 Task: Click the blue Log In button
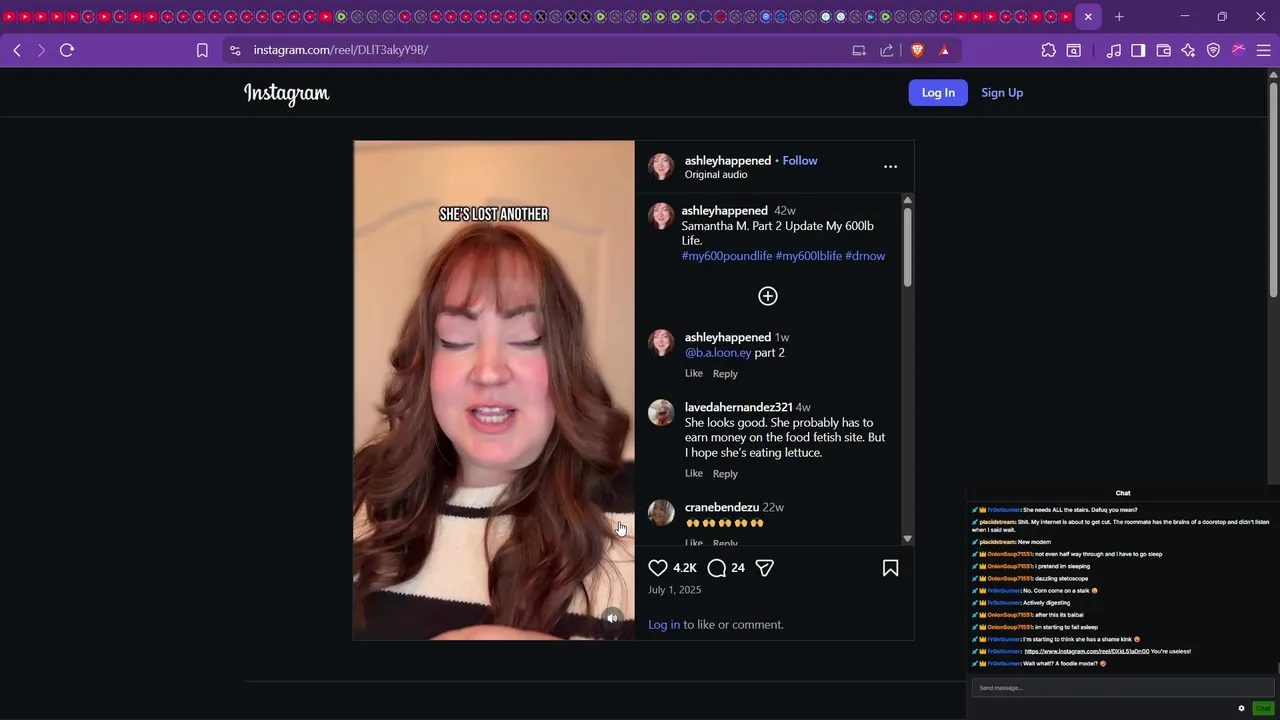[938, 93]
